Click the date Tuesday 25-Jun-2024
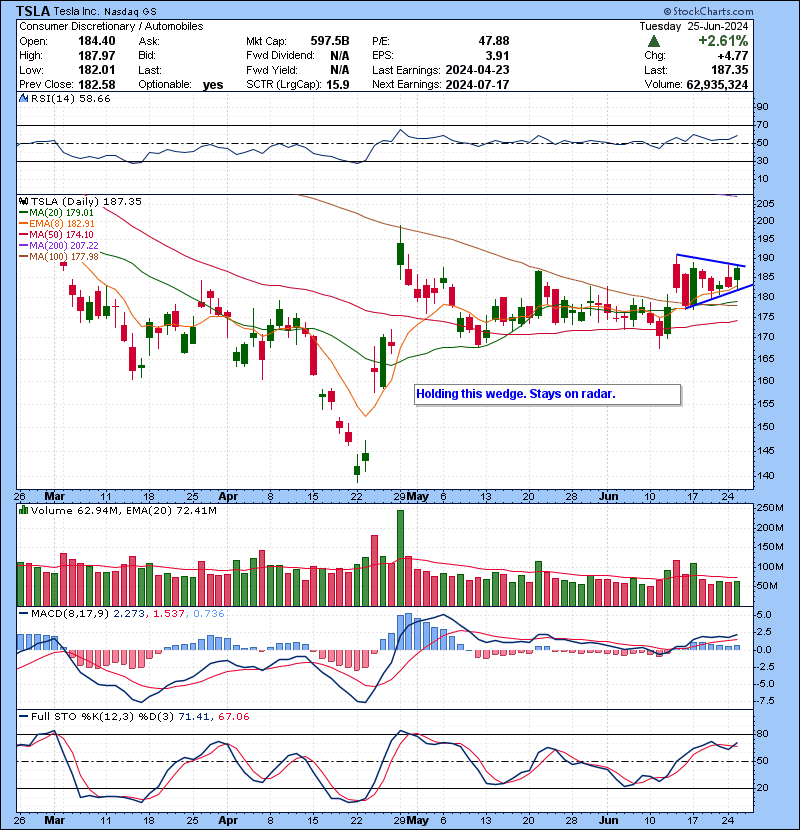The image size is (800, 830). pyautogui.click(x=694, y=26)
